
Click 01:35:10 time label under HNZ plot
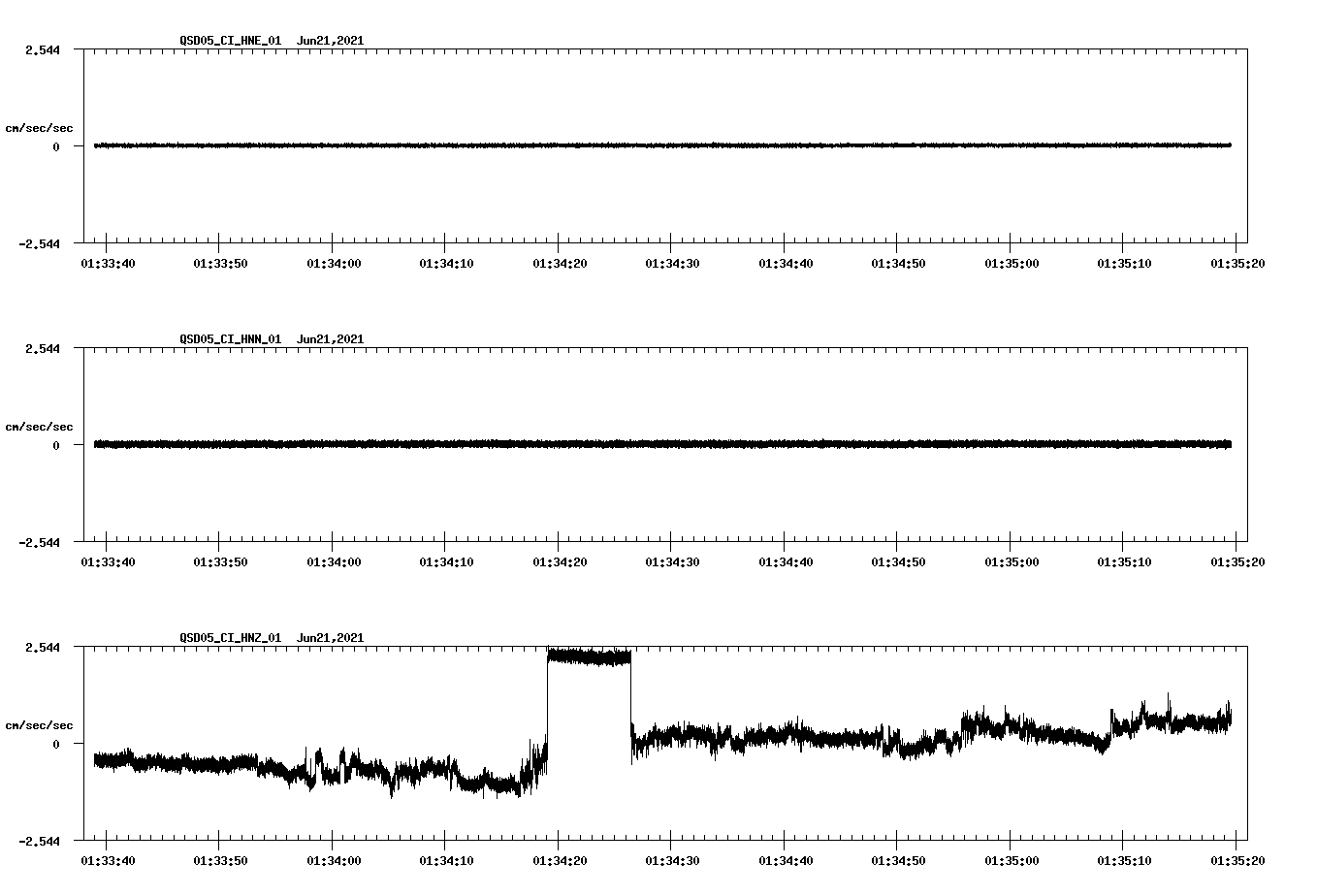(x=1124, y=860)
